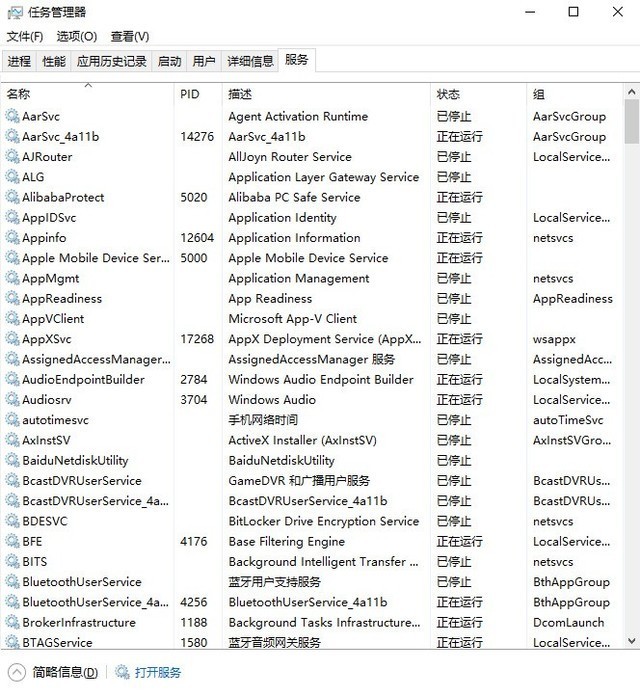
Task: Click the gear icon on 打开服务
Action: [122, 672]
